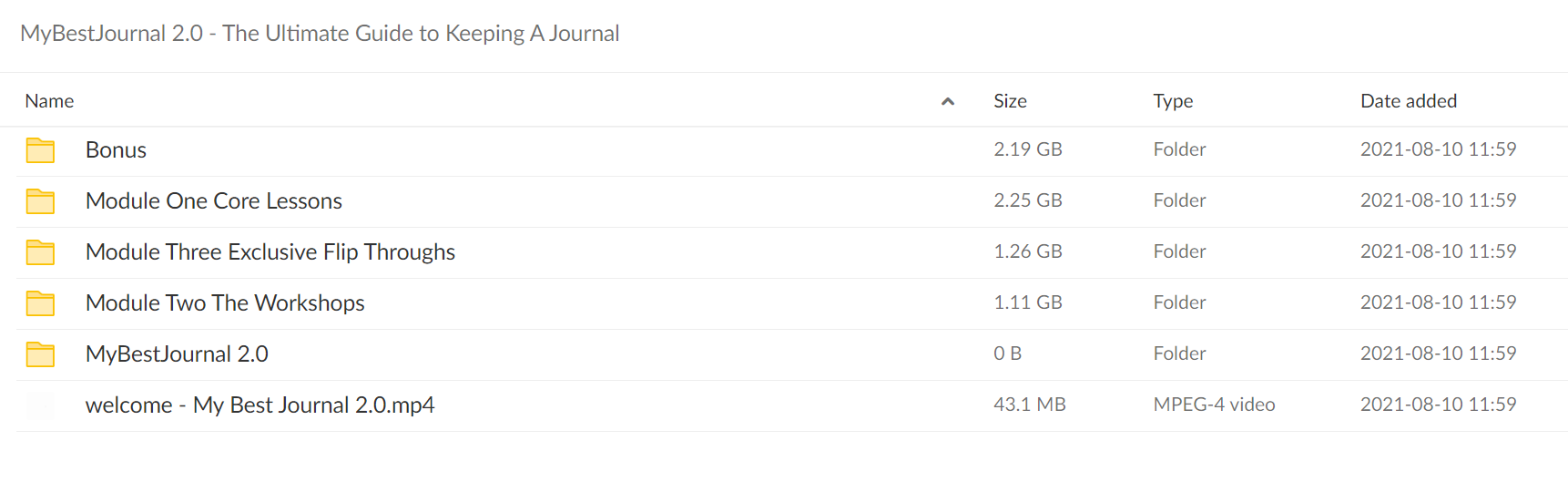The width and height of the screenshot is (1568, 492).
Task: Open the Bonus folder icon
Action: 40,150
